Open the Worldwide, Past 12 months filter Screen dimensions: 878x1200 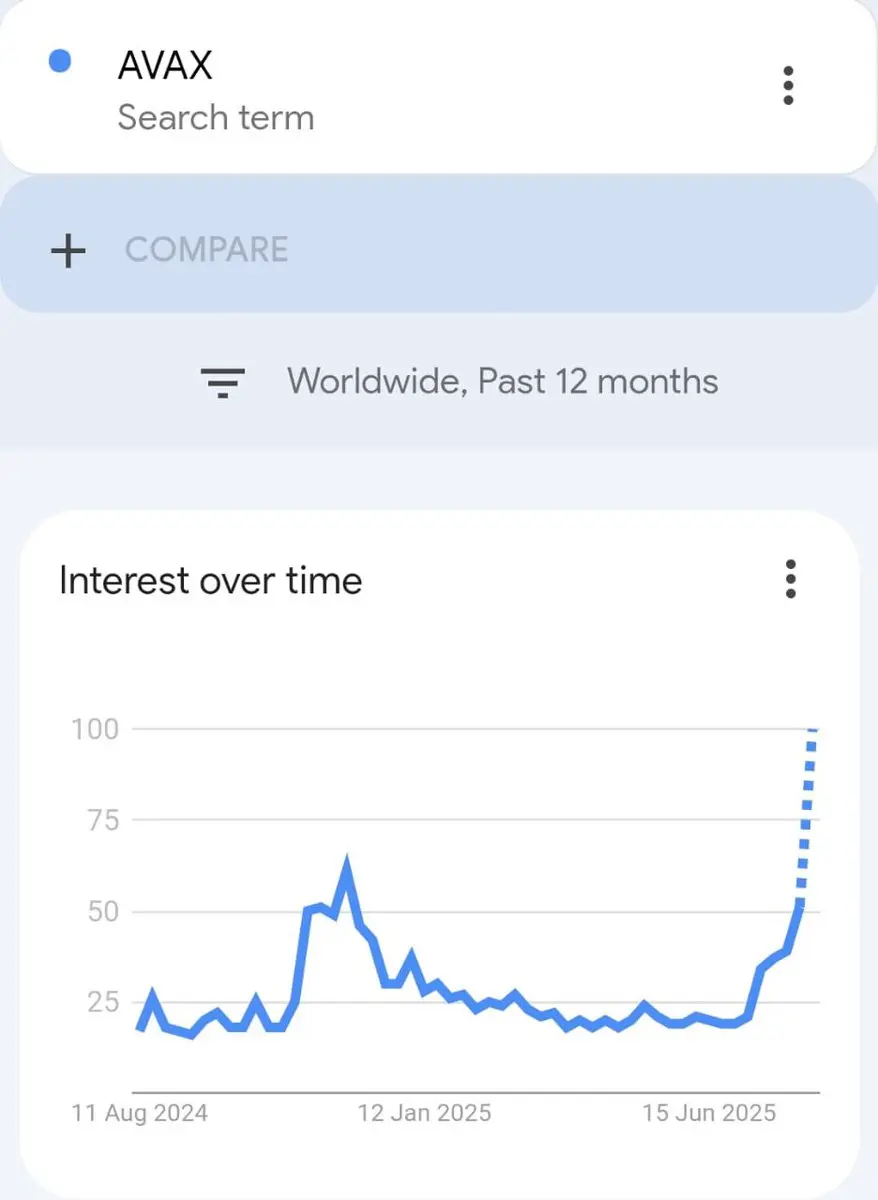[460, 381]
